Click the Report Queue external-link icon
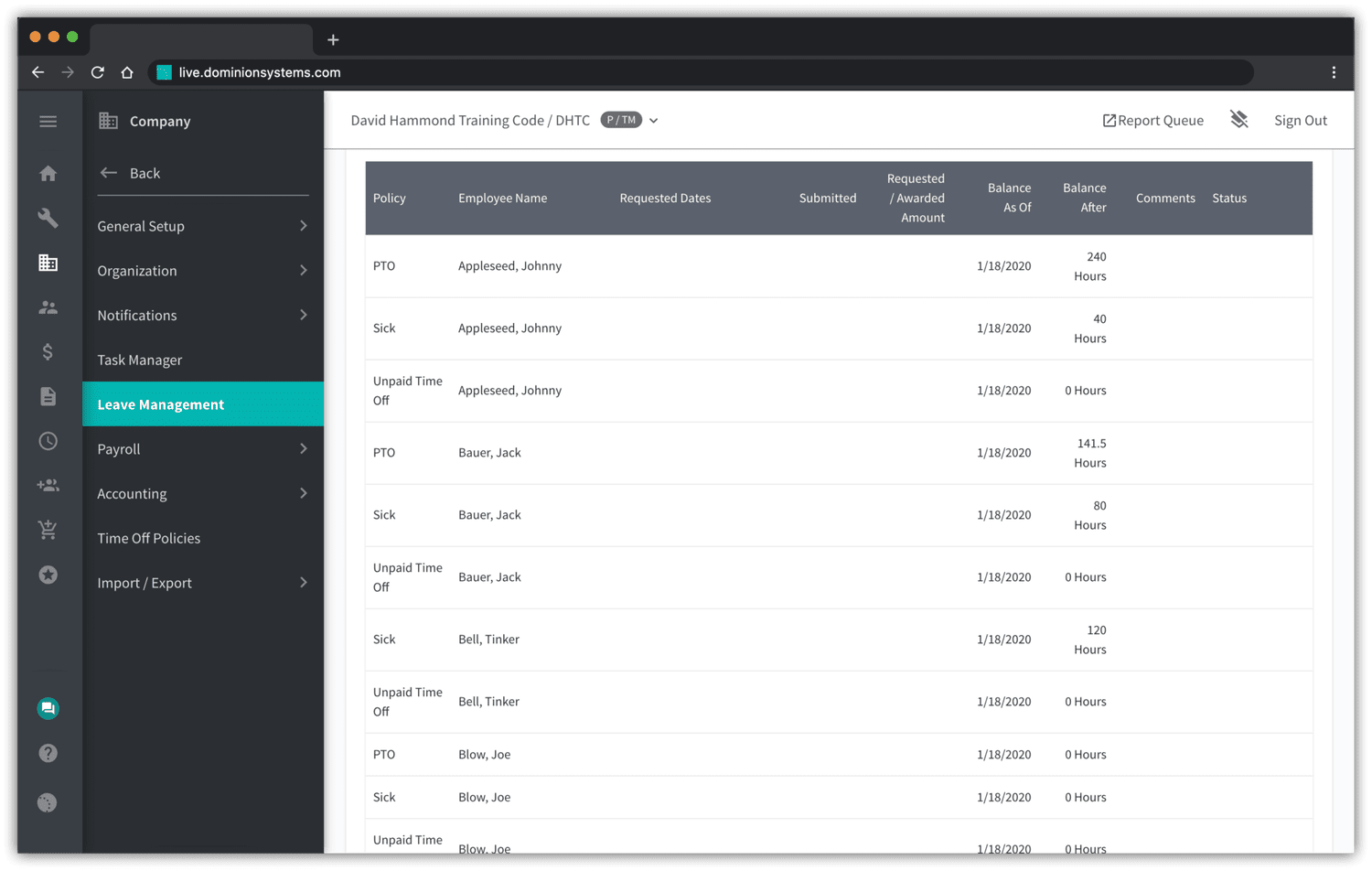 [x=1109, y=121]
